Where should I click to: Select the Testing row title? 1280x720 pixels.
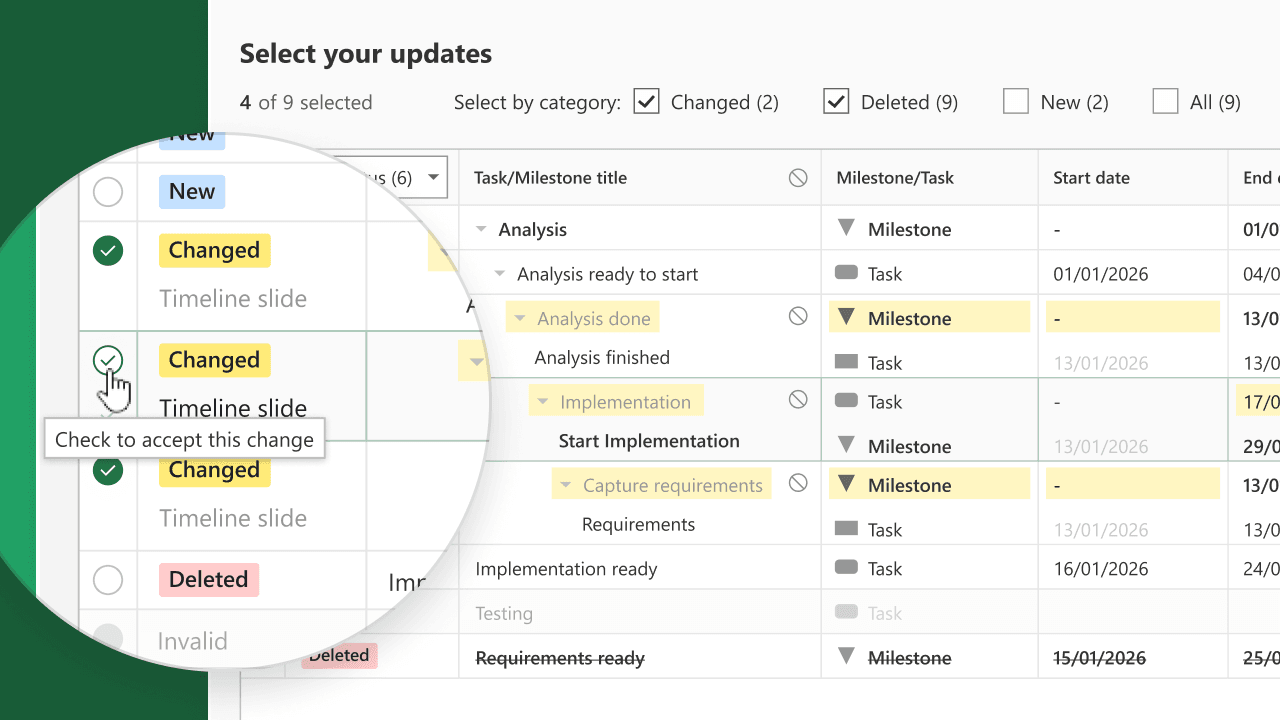(504, 613)
